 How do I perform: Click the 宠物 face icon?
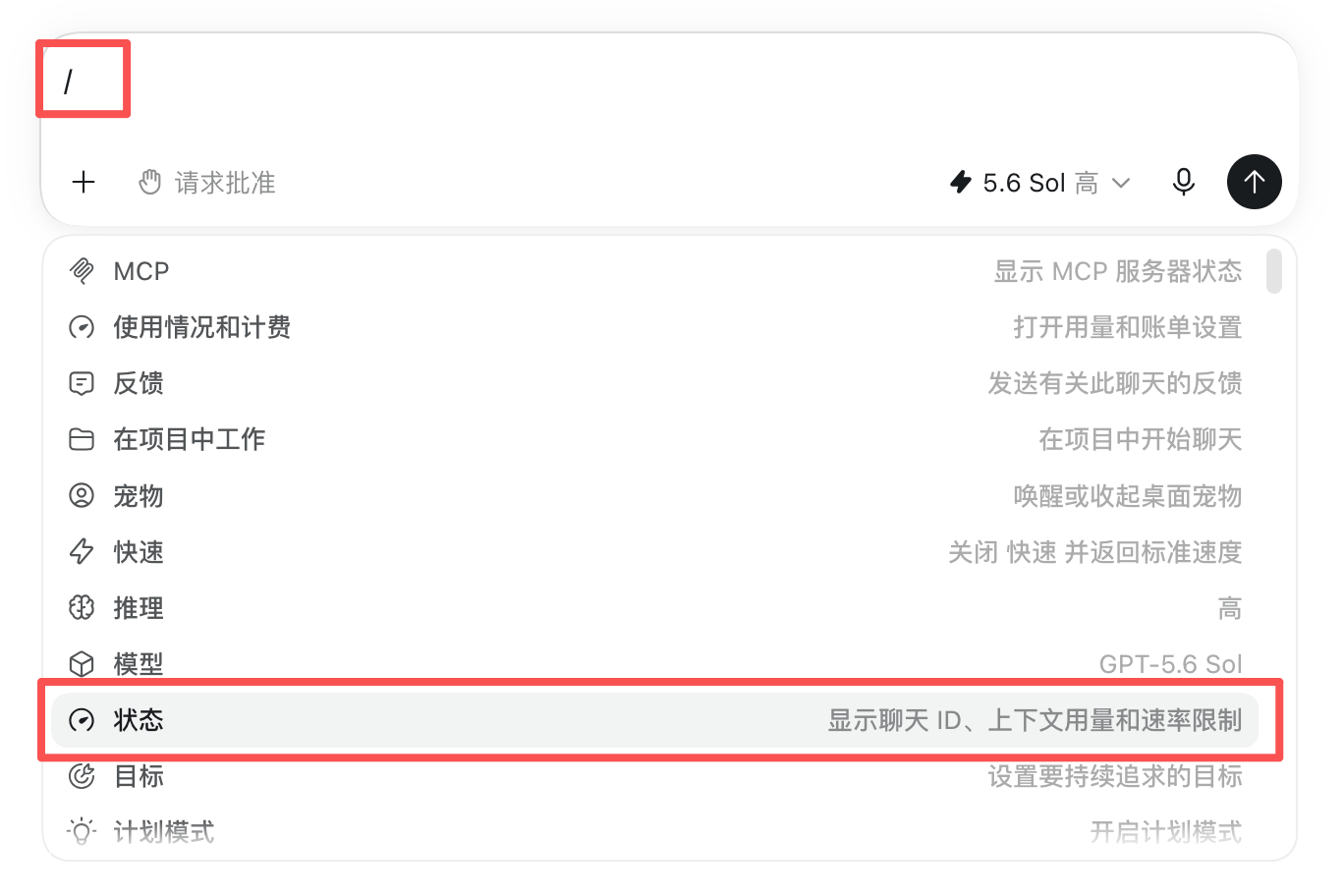point(82,495)
